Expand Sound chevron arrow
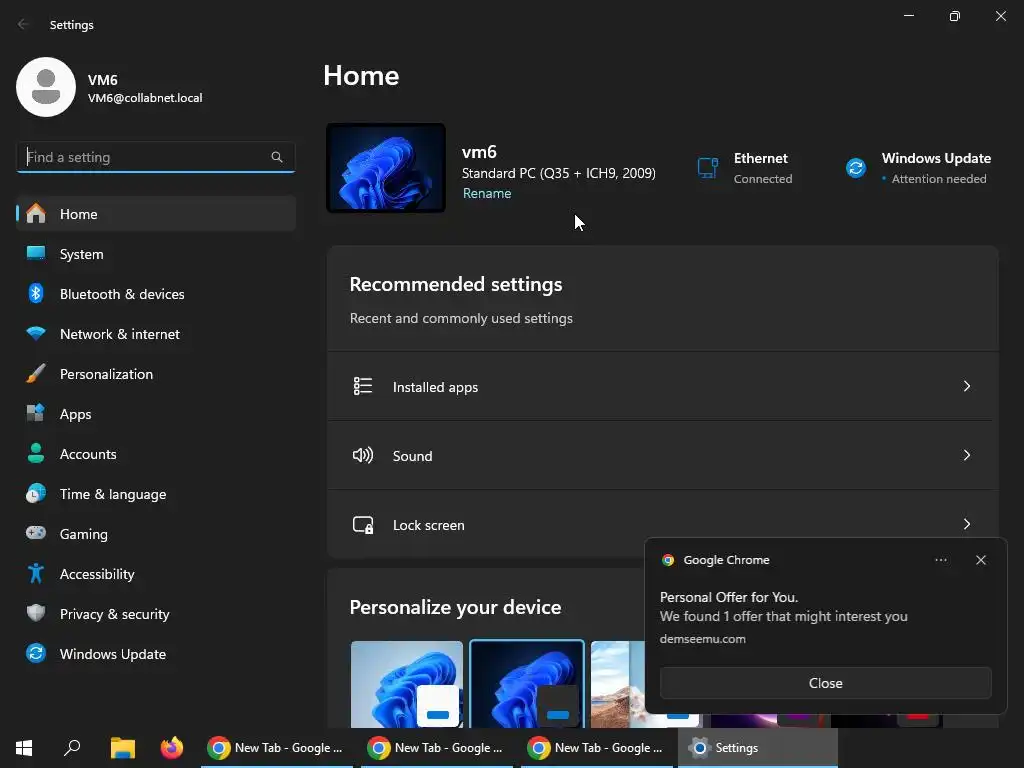 [x=967, y=455]
